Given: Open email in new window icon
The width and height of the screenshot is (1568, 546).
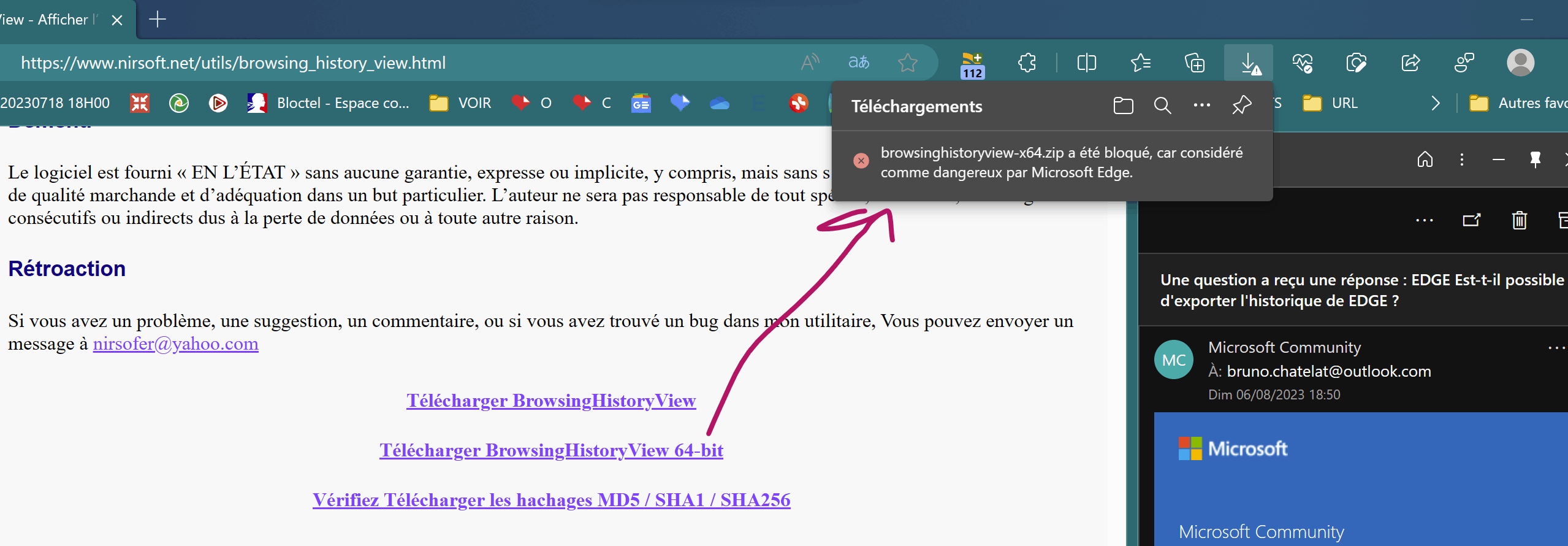Looking at the screenshot, I should (1471, 220).
